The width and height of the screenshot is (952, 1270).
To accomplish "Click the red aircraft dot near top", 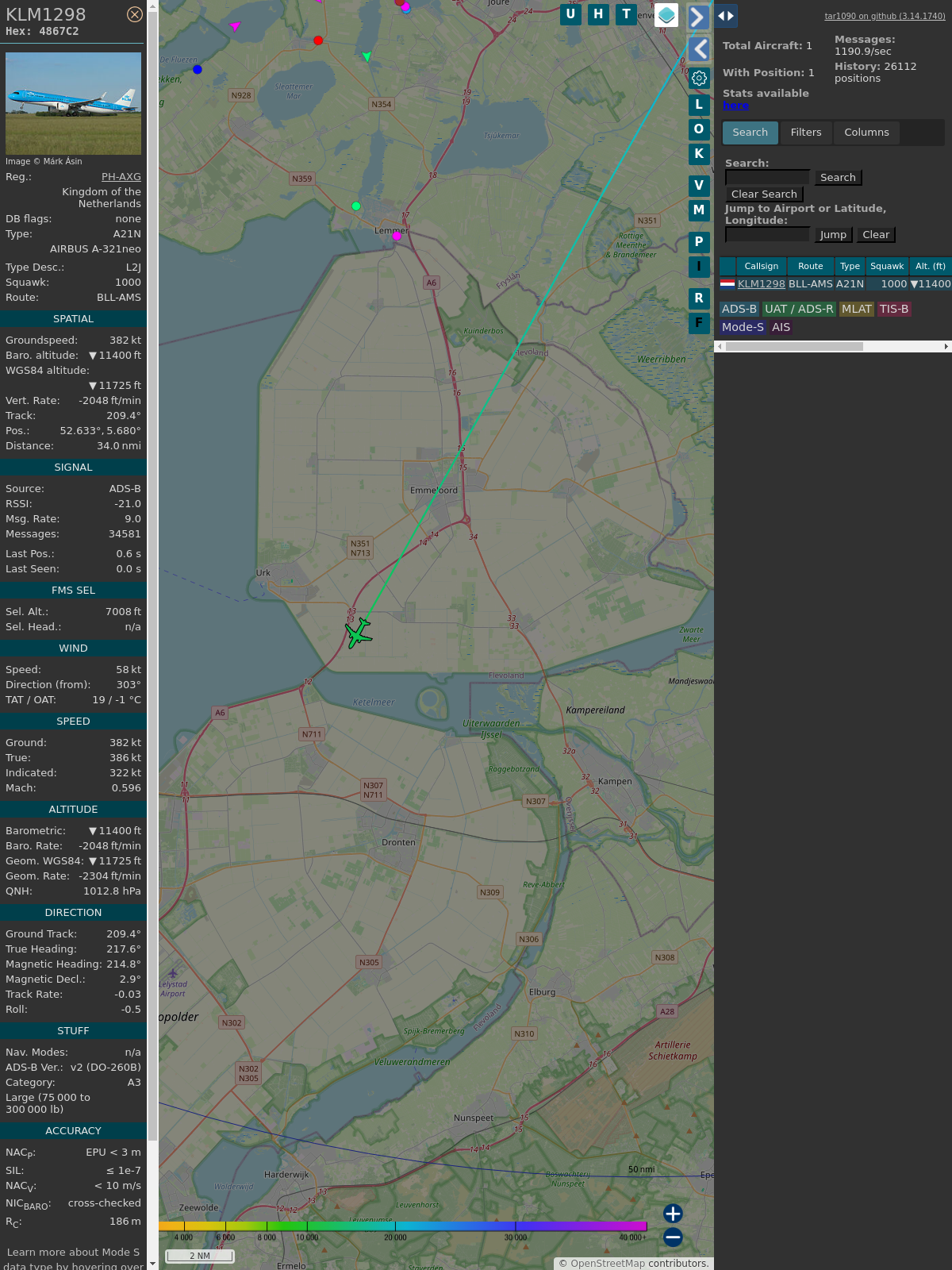I will click(318, 40).
